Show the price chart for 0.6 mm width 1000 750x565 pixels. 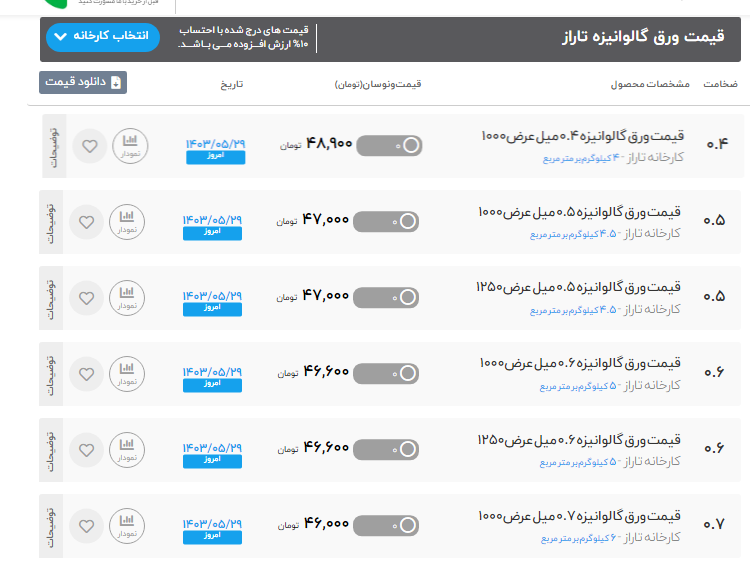[127, 374]
